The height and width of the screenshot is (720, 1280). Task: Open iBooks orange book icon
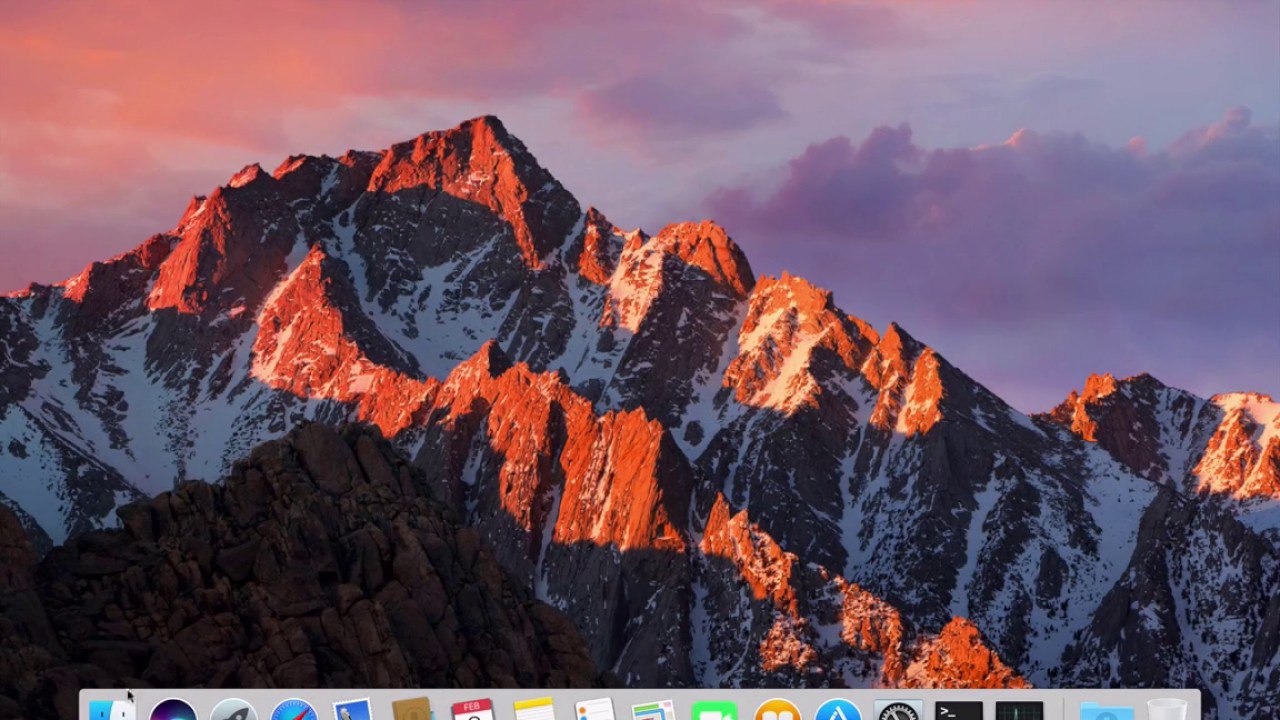[777, 709]
